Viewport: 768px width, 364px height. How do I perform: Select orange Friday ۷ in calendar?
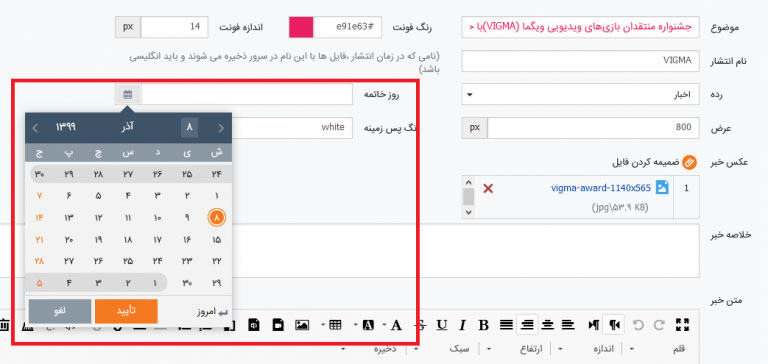pyautogui.click(x=39, y=196)
